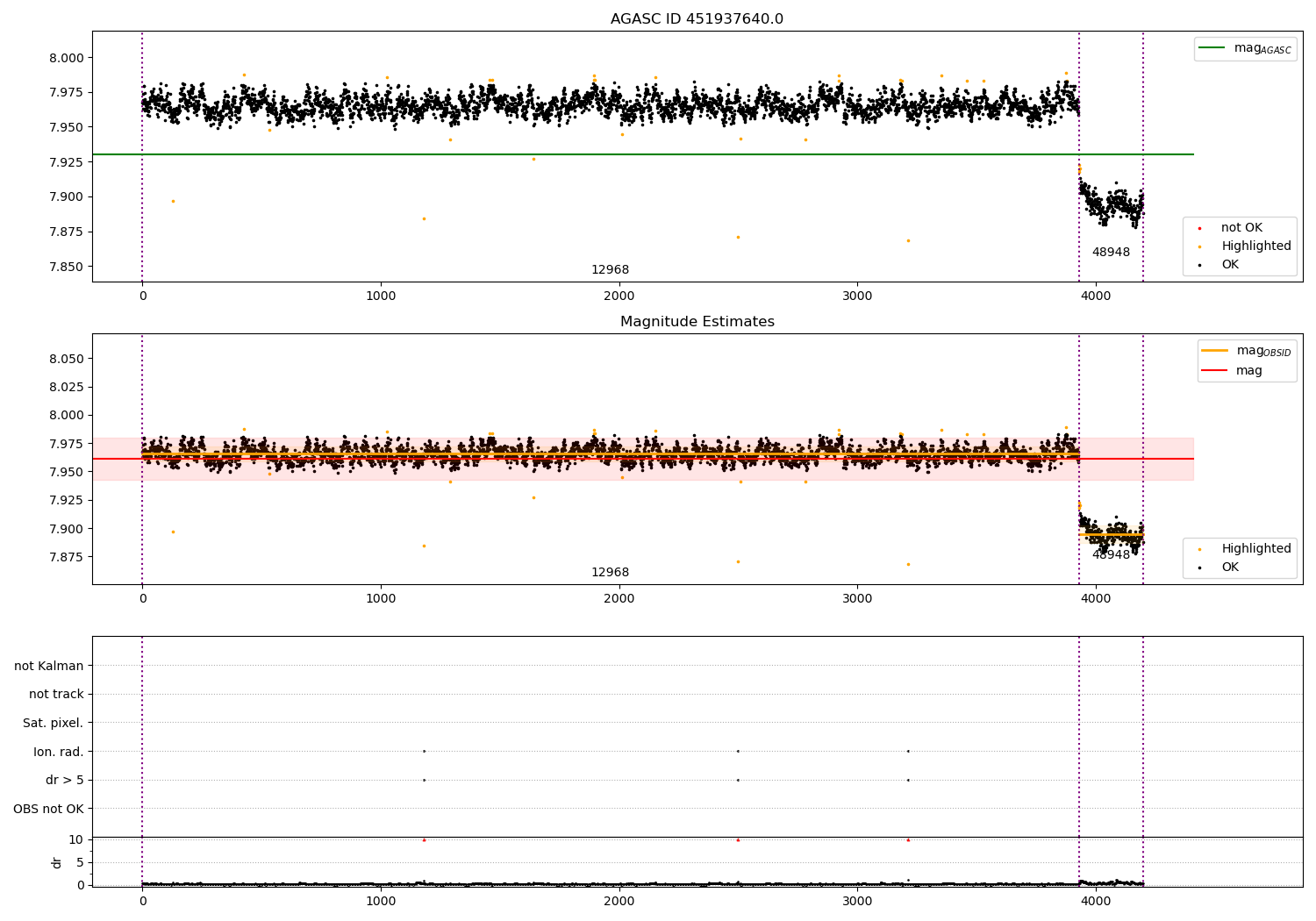This screenshot has width=1316, height=921.
Task: Click the 'dr > 5' axis label
Action: click(65, 781)
